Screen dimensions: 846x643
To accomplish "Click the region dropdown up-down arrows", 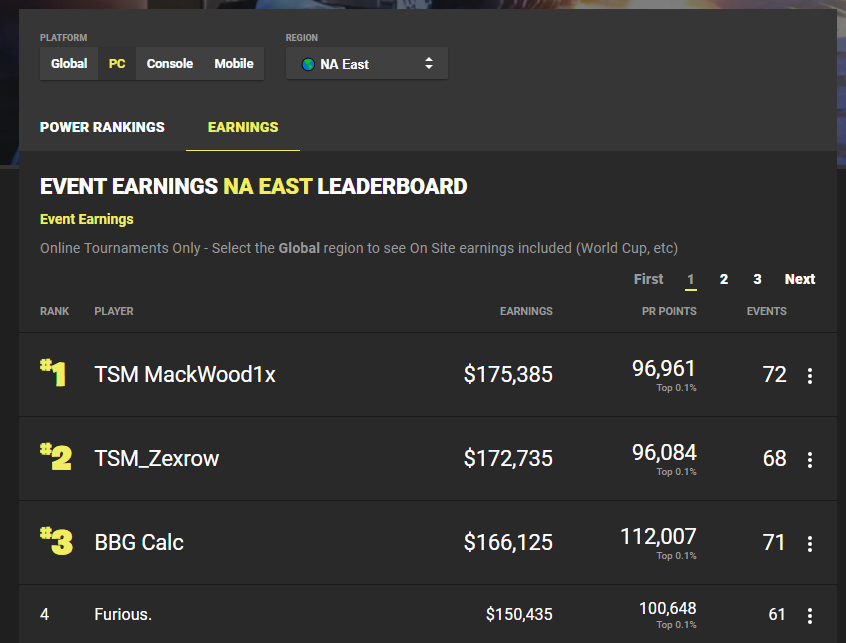I will tap(429, 63).
